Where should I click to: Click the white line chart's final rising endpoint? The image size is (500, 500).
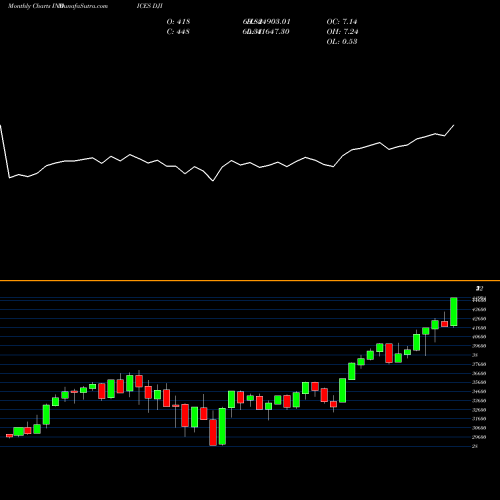coord(454,125)
